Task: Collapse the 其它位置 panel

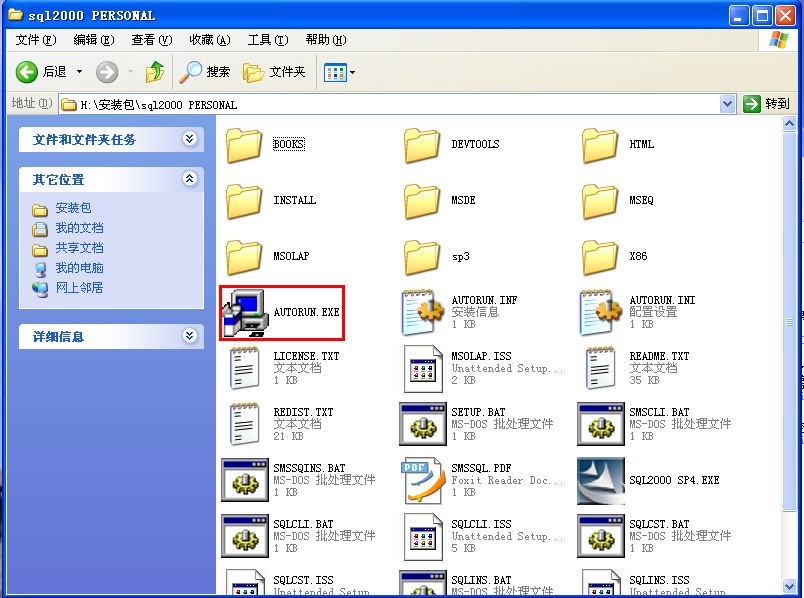Action: point(189,178)
